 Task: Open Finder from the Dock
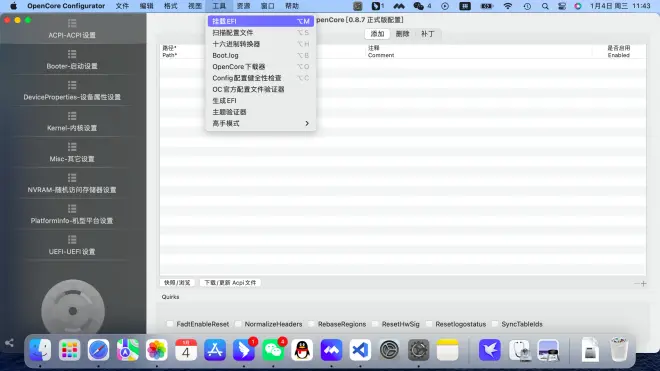coord(40,350)
